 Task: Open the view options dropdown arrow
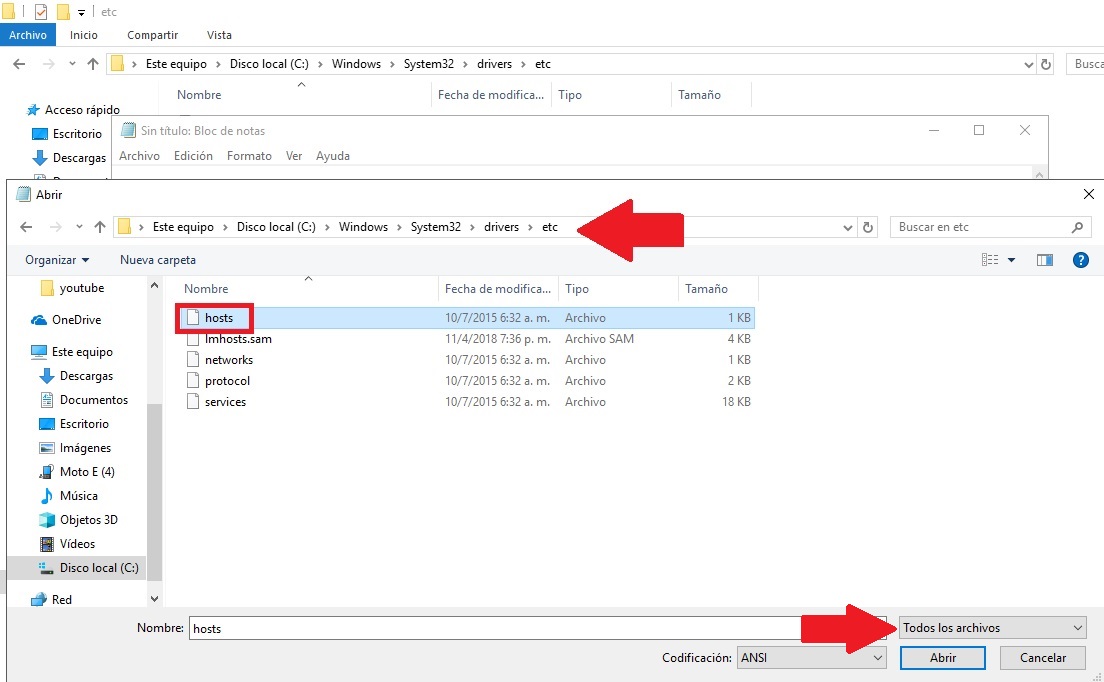tap(1011, 260)
